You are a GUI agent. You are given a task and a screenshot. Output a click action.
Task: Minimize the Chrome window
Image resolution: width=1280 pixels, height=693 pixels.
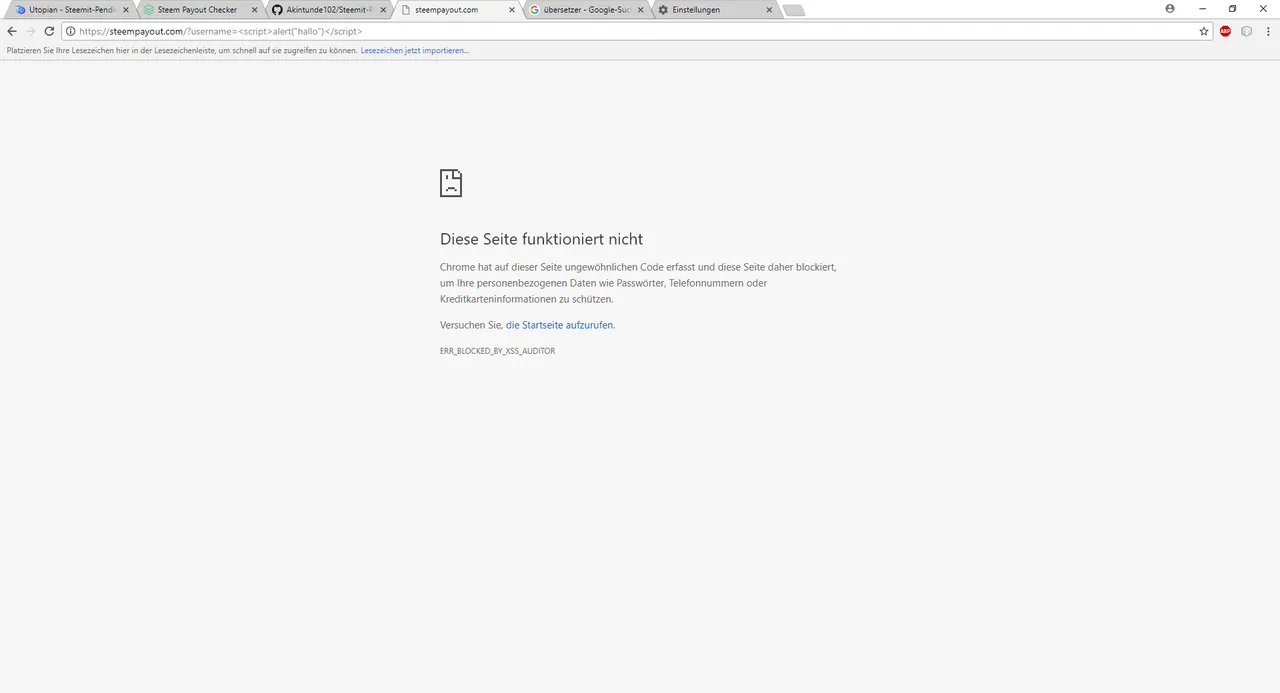coord(1201,8)
